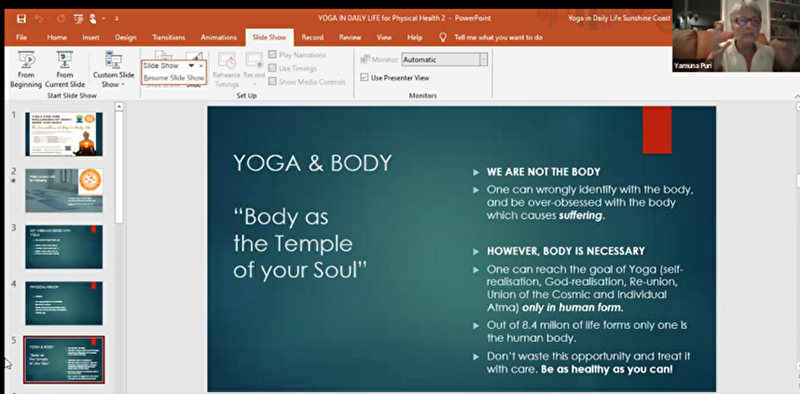
Task: Switch to the Insert tab
Action: point(91,37)
